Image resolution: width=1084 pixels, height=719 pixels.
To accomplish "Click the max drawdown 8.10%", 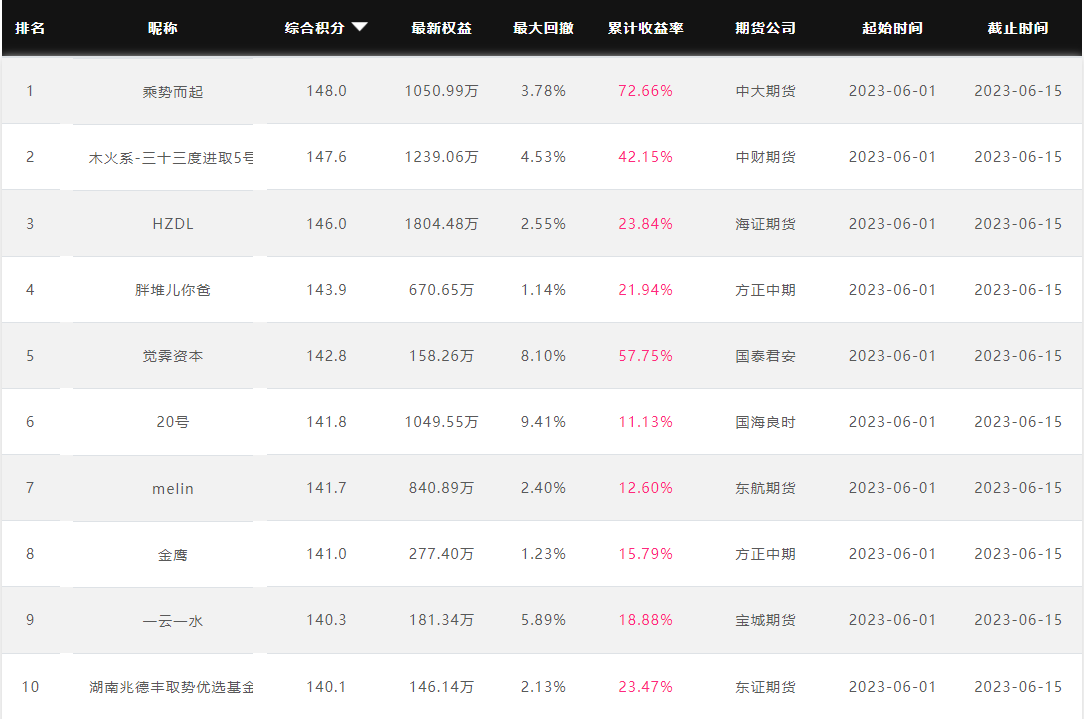I will (x=543, y=356).
